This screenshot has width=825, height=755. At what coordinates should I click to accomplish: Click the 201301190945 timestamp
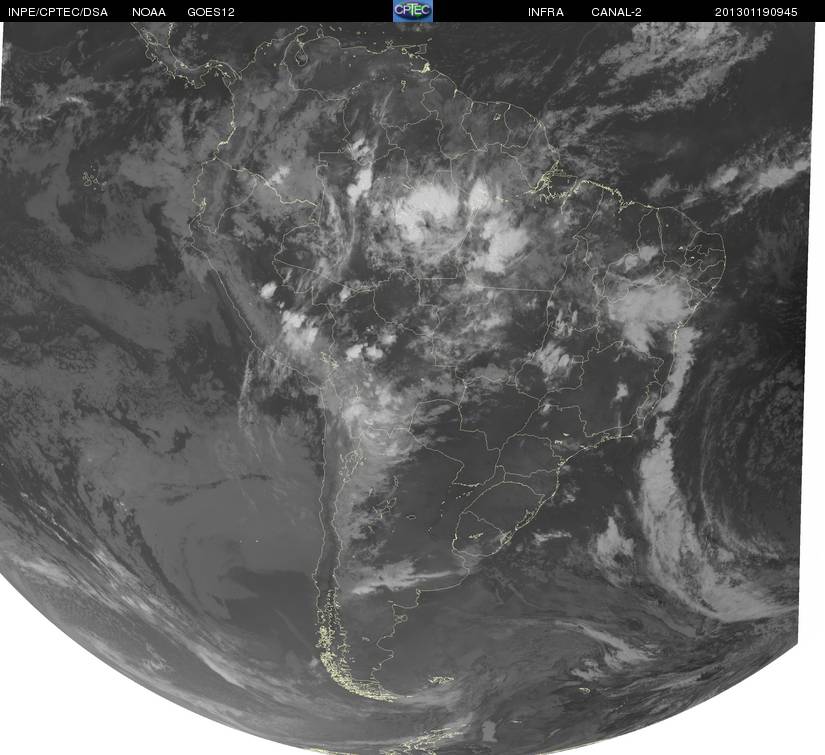756,12
